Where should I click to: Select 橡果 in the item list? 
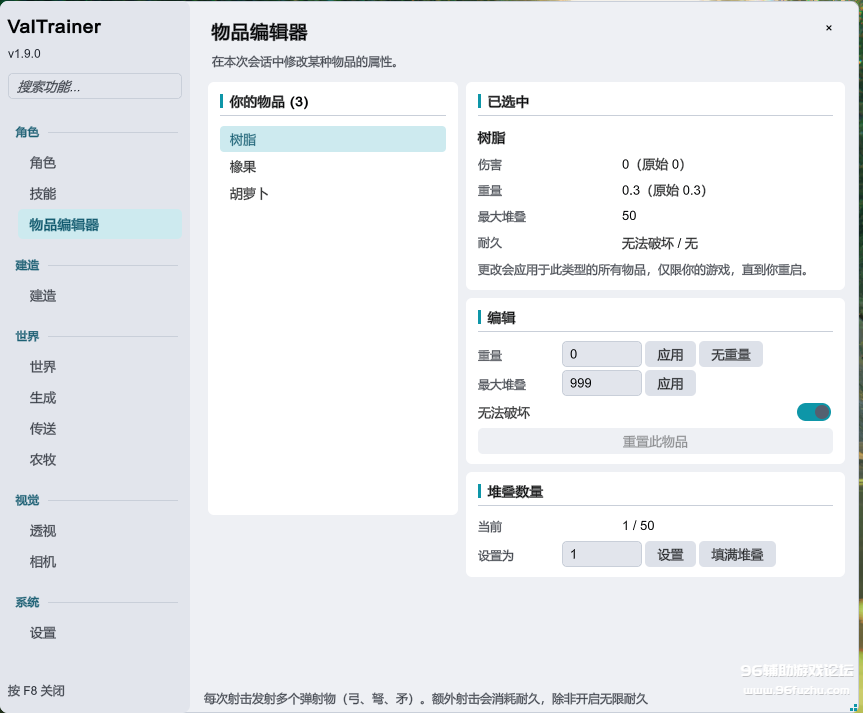point(332,166)
